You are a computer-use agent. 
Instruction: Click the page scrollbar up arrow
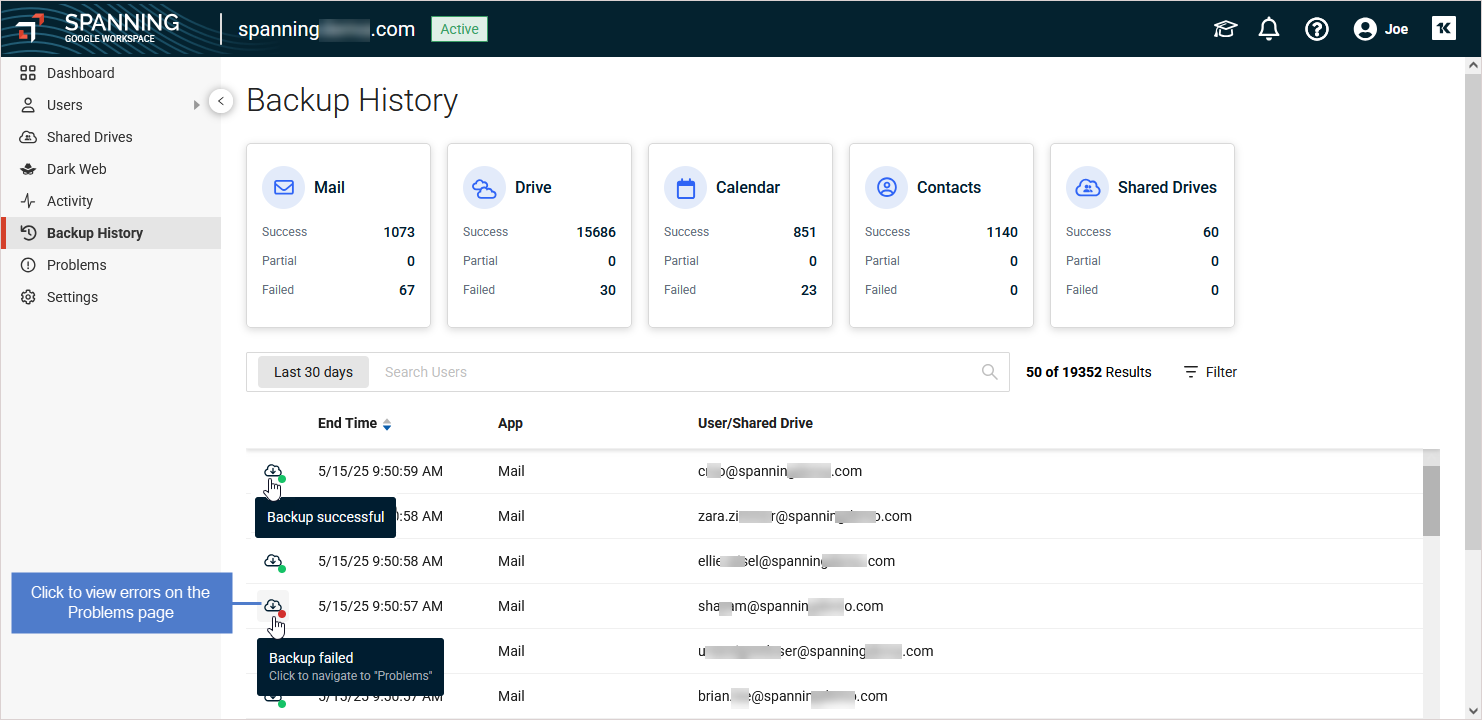1473,66
